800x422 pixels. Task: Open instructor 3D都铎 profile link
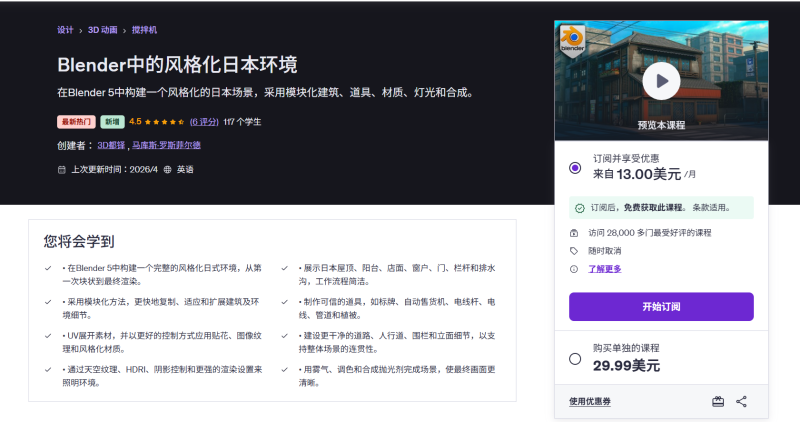(111, 145)
